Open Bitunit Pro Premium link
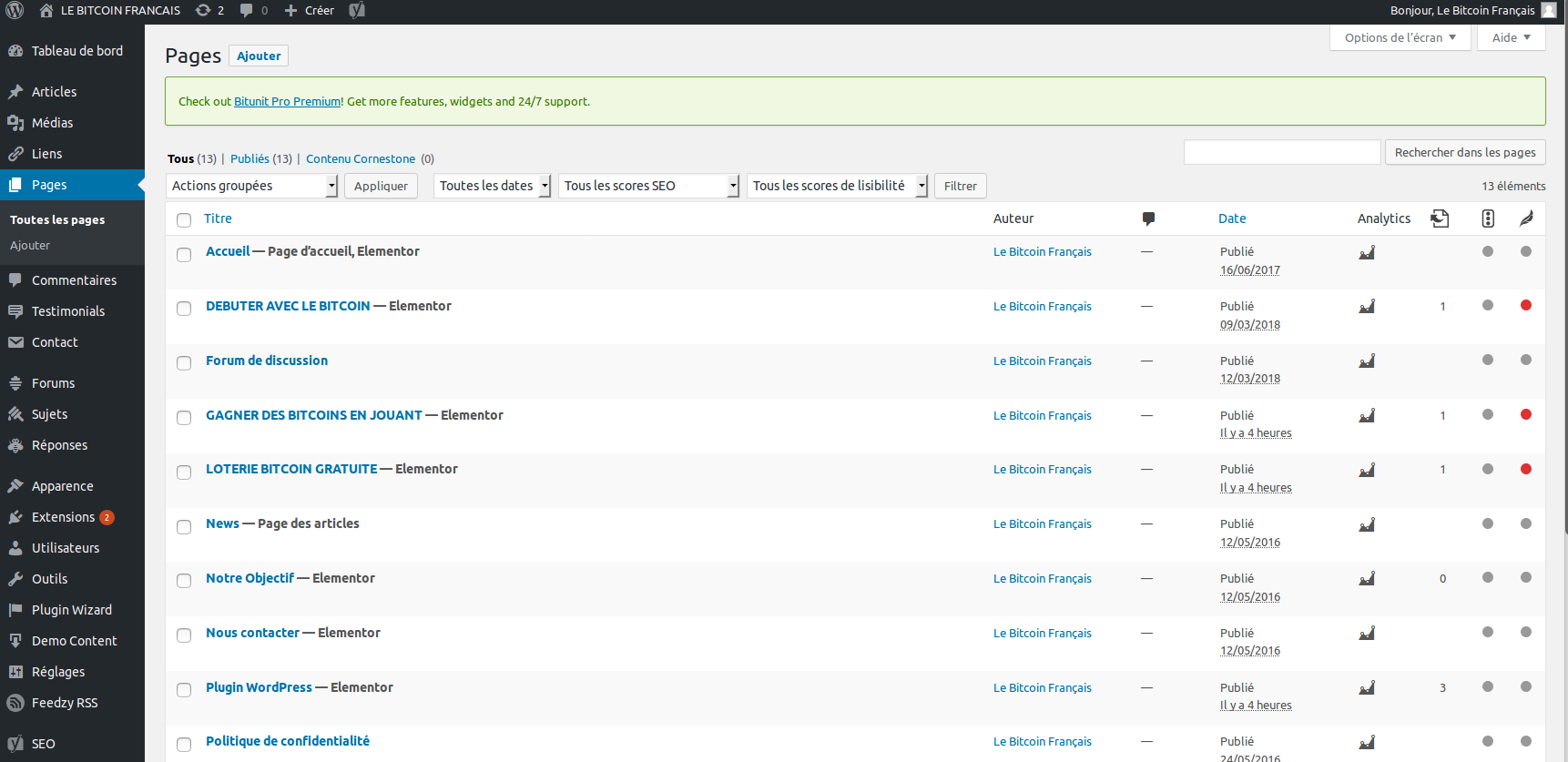This screenshot has width=1568, height=762. tap(287, 101)
